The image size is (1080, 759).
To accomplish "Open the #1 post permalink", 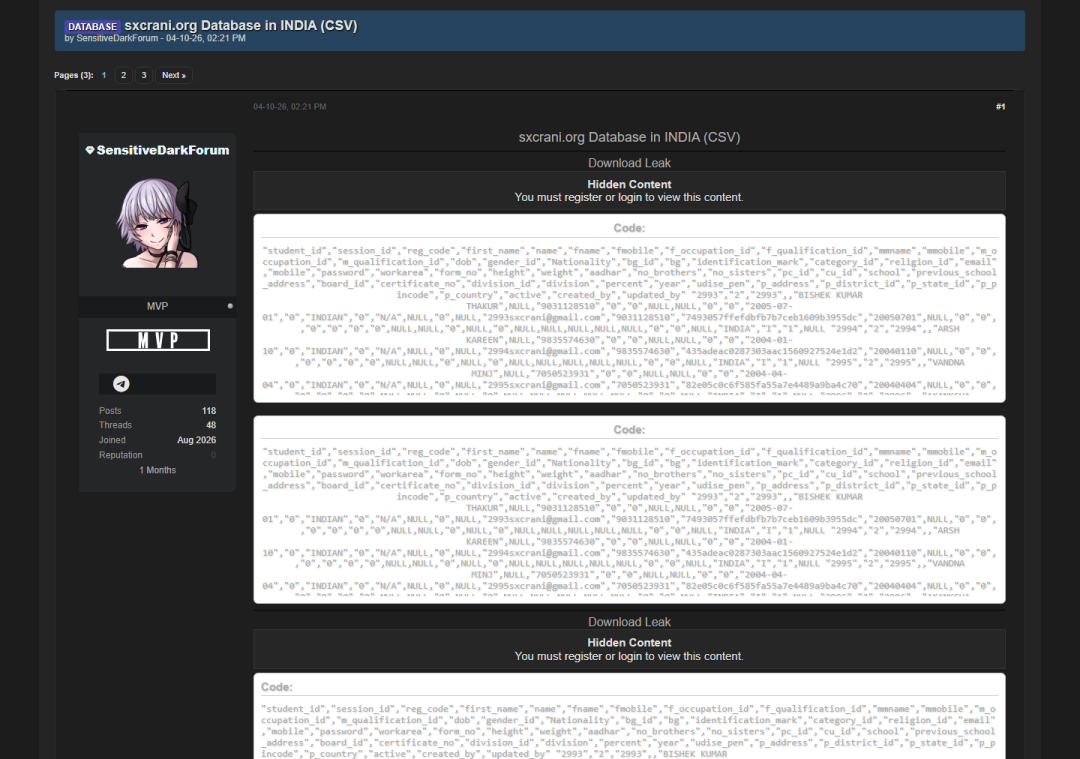I will [x=1000, y=107].
